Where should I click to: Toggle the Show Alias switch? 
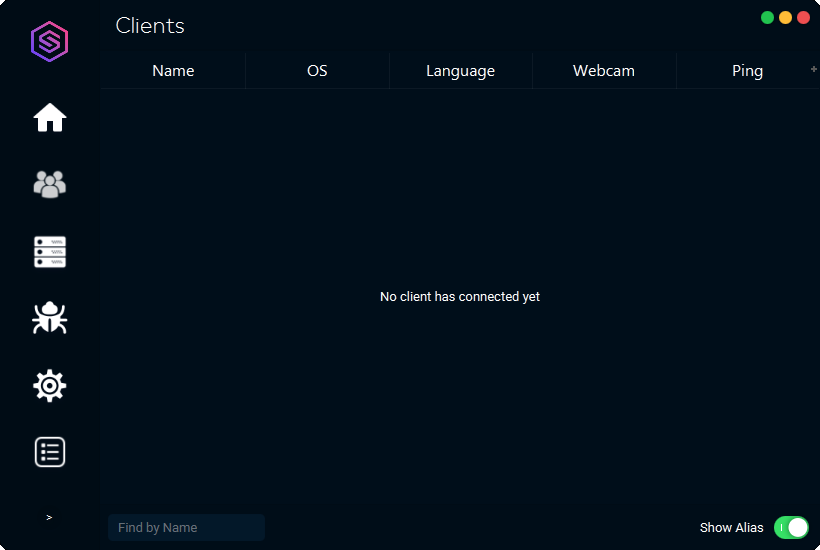[791, 527]
